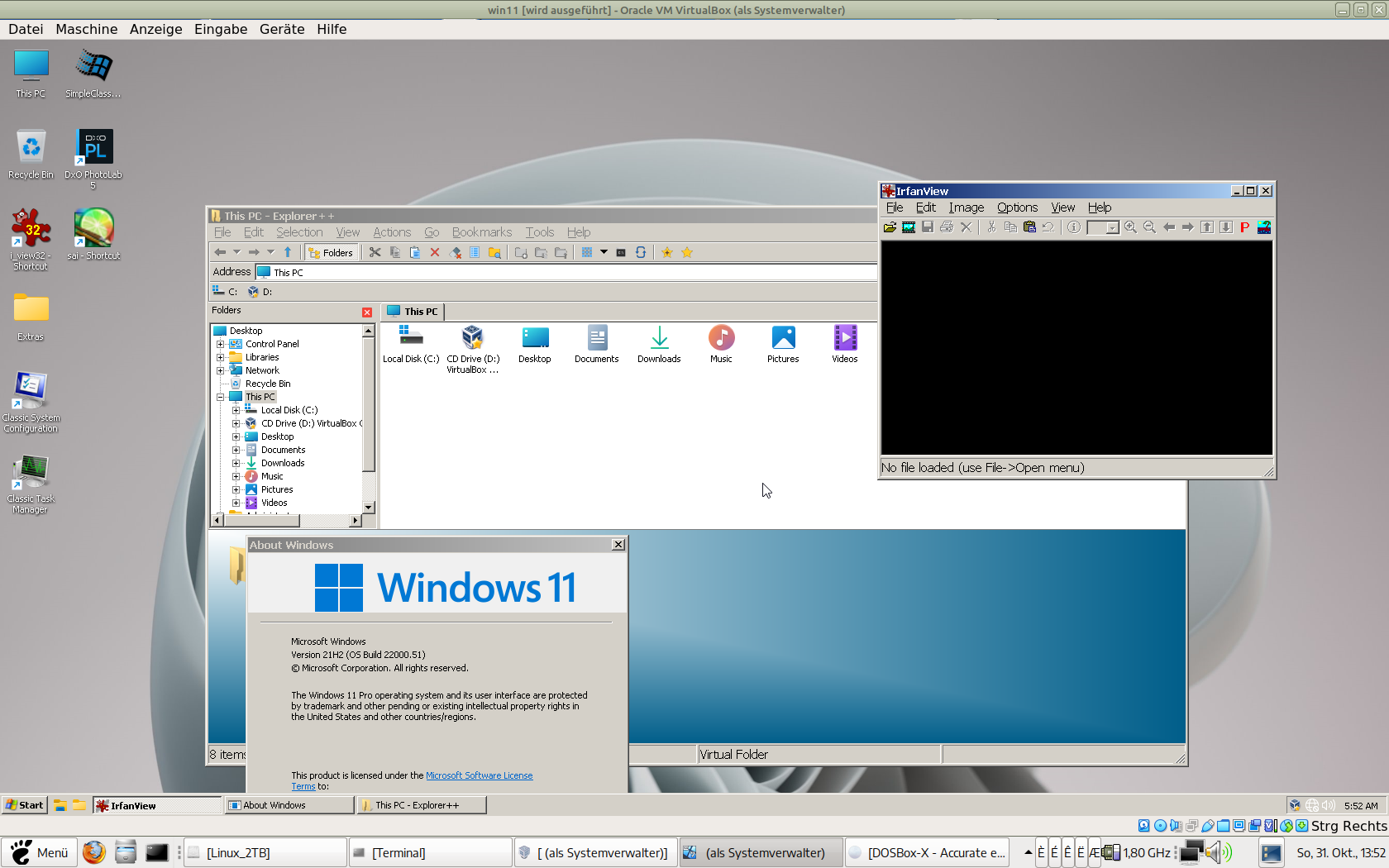This screenshot has width=1389, height=868.
Task: Click the Zoom In magnifier in IrfanView
Action: (1130, 227)
